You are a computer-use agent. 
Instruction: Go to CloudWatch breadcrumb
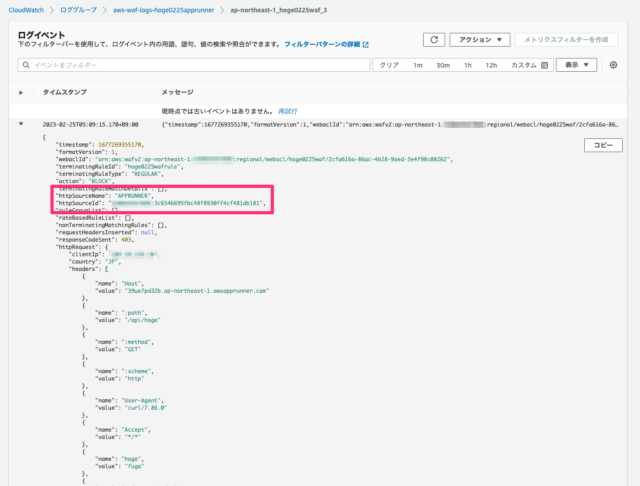26,10
